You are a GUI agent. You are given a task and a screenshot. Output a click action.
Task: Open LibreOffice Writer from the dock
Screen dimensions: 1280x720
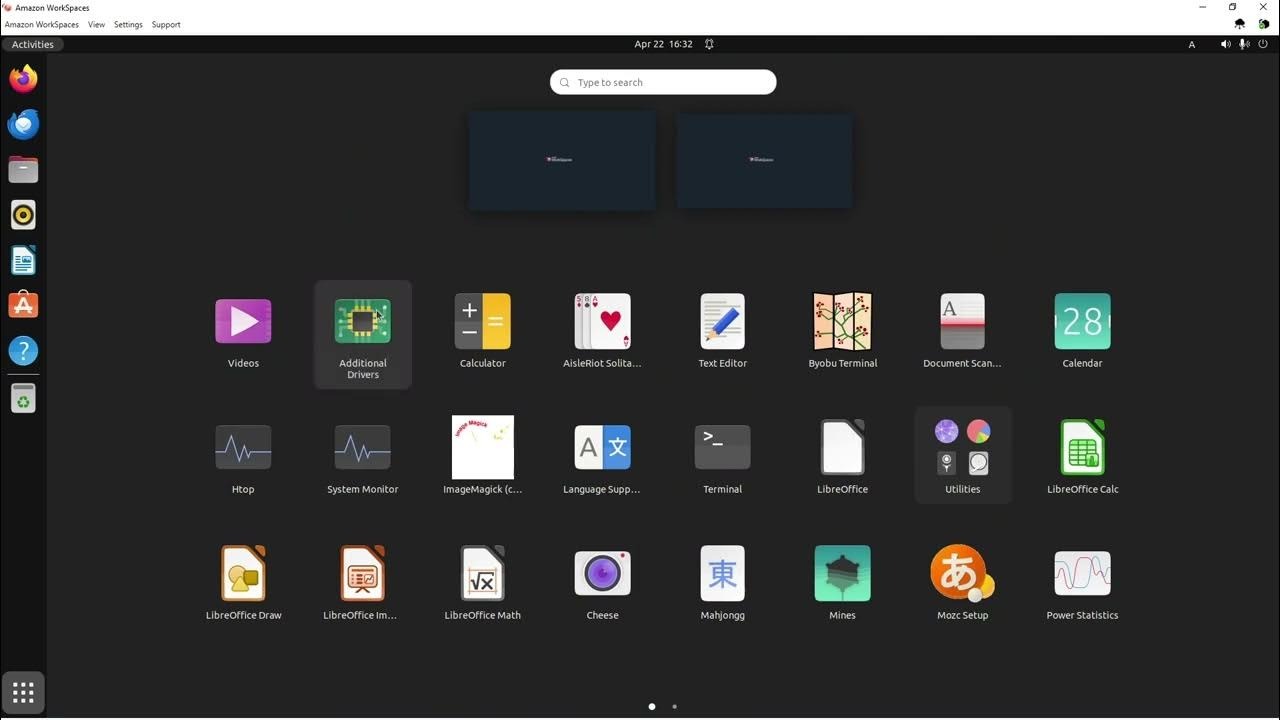click(x=23, y=261)
